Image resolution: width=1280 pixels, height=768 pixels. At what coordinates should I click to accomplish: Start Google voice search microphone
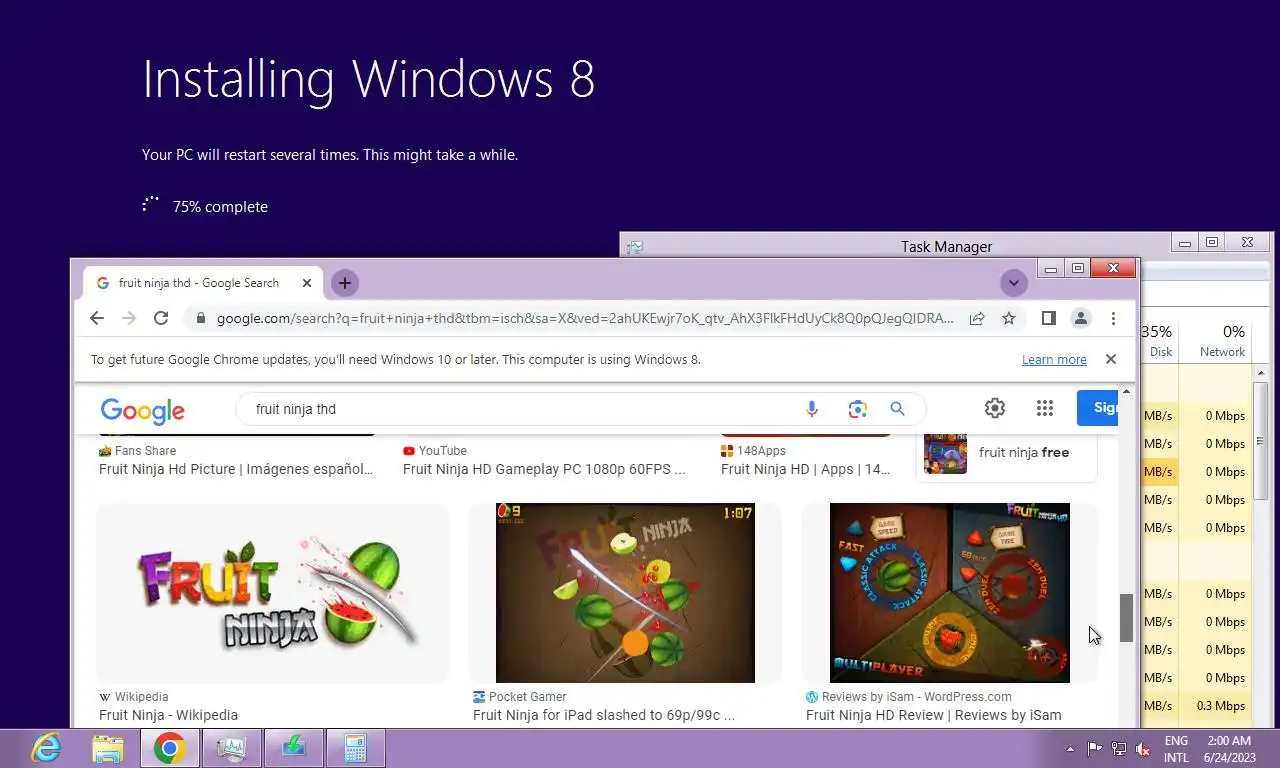click(811, 408)
